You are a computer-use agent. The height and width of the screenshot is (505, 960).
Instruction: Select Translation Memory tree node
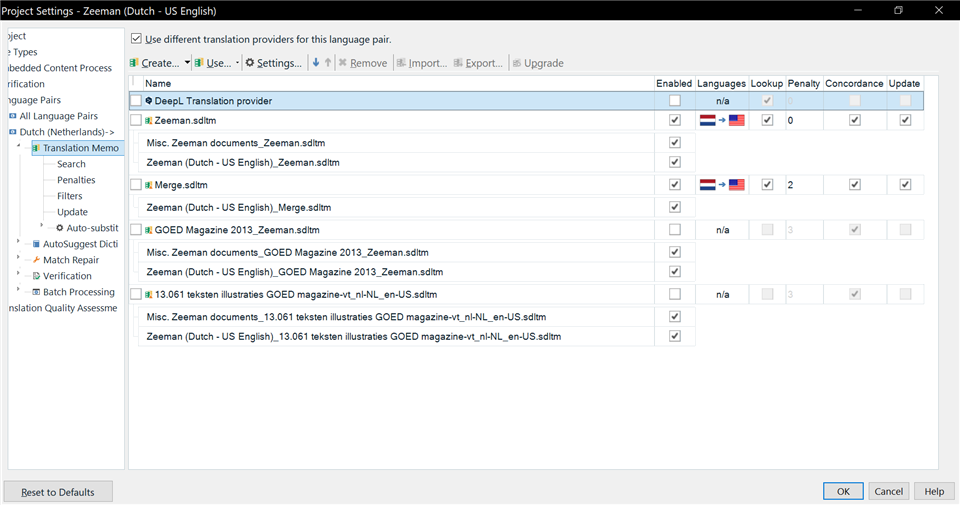pos(78,148)
